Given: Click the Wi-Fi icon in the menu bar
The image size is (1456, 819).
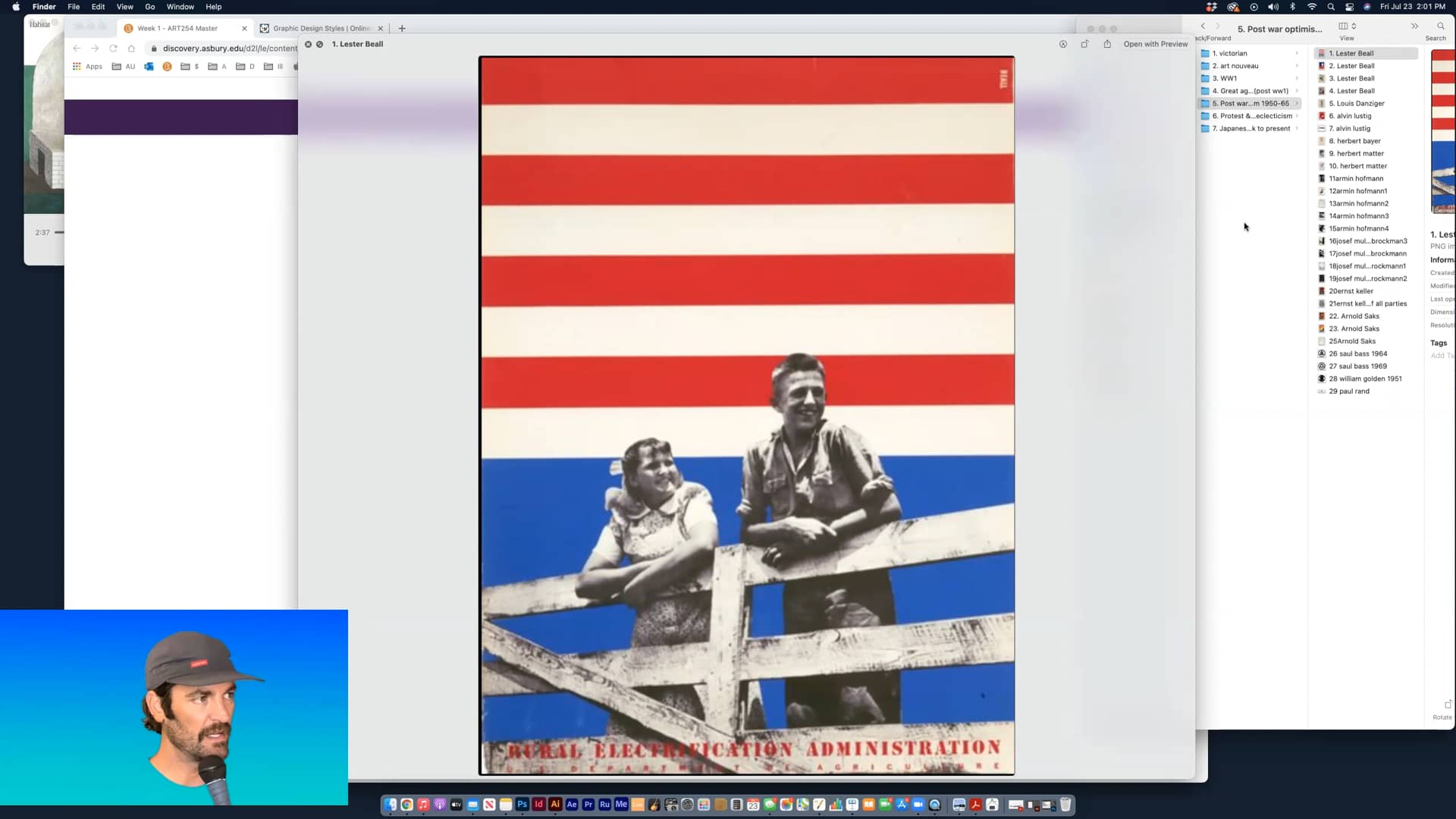Looking at the screenshot, I should tap(1311, 7).
